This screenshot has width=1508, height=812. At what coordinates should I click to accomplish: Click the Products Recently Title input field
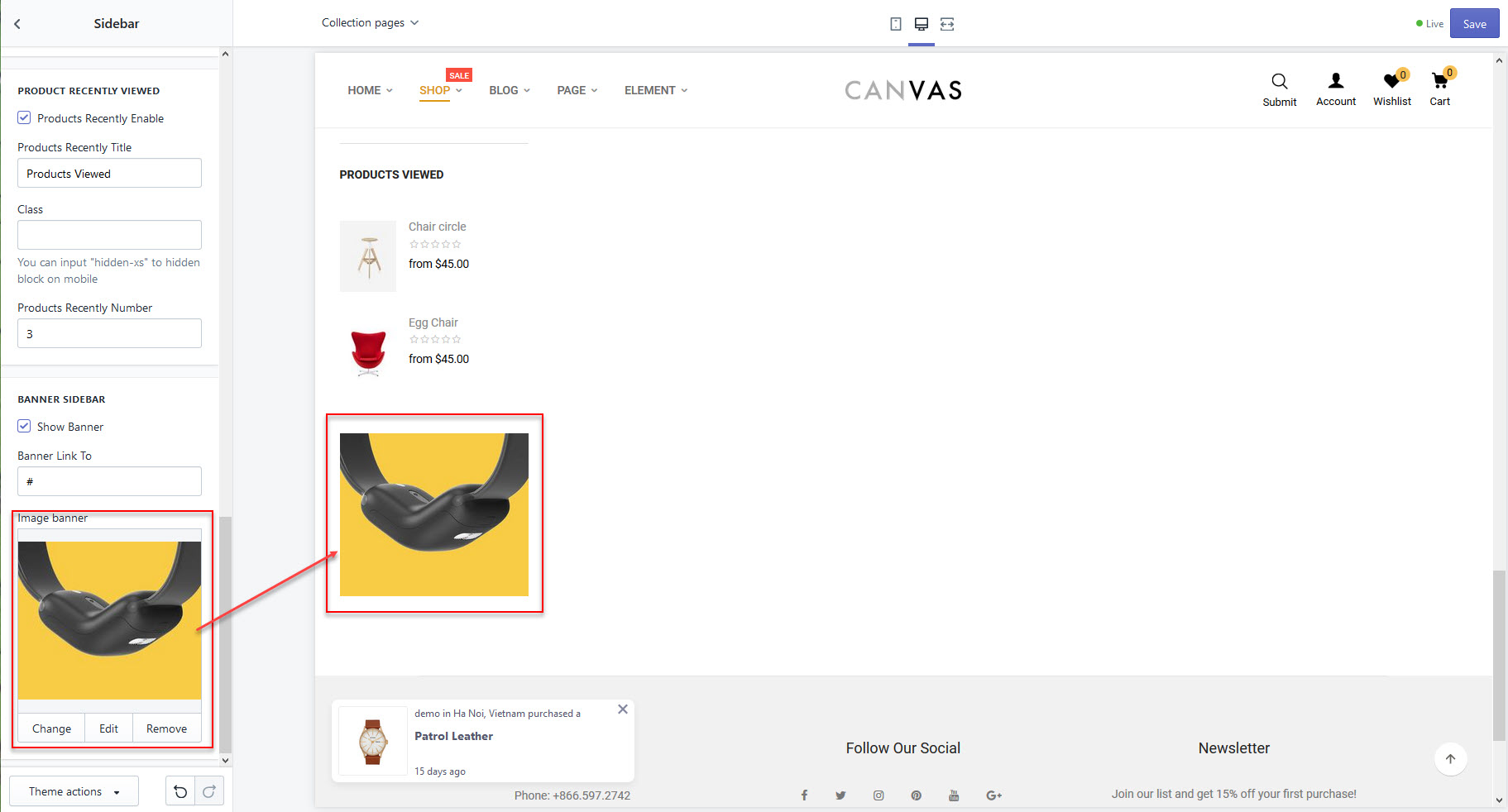tap(109, 173)
